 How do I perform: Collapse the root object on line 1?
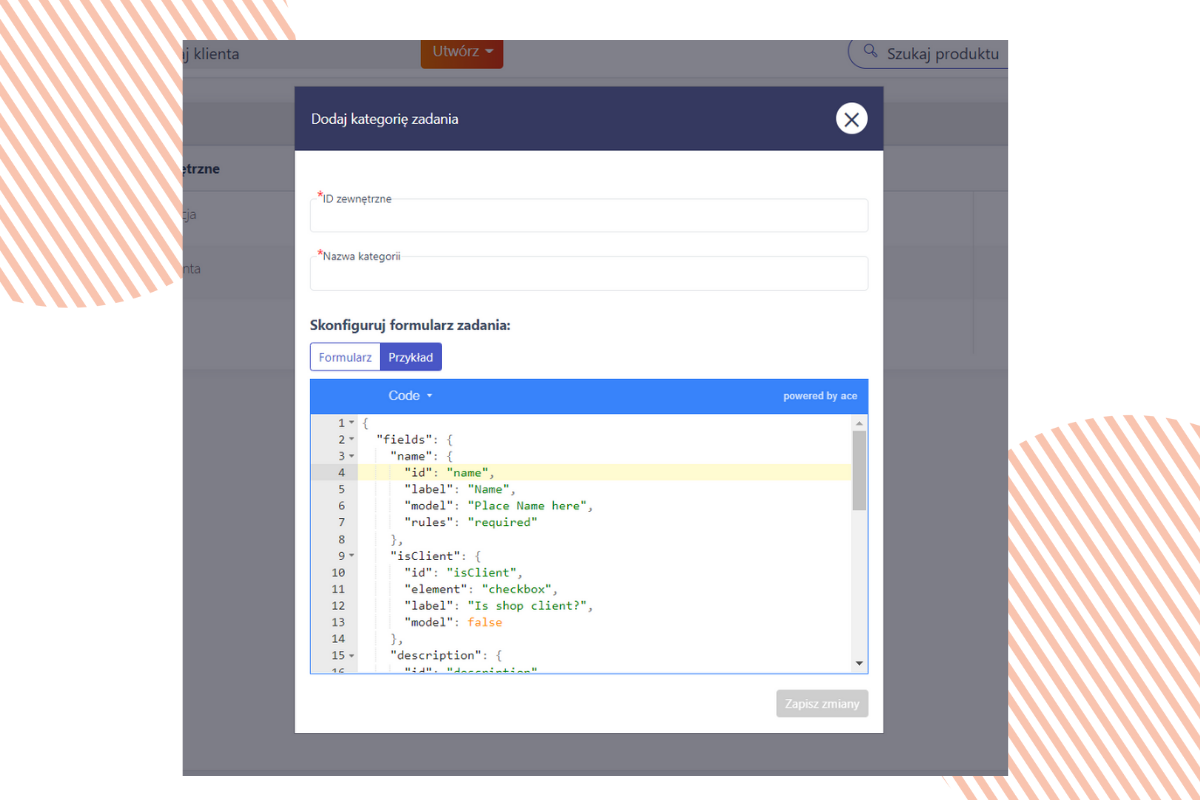click(x=351, y=423)
